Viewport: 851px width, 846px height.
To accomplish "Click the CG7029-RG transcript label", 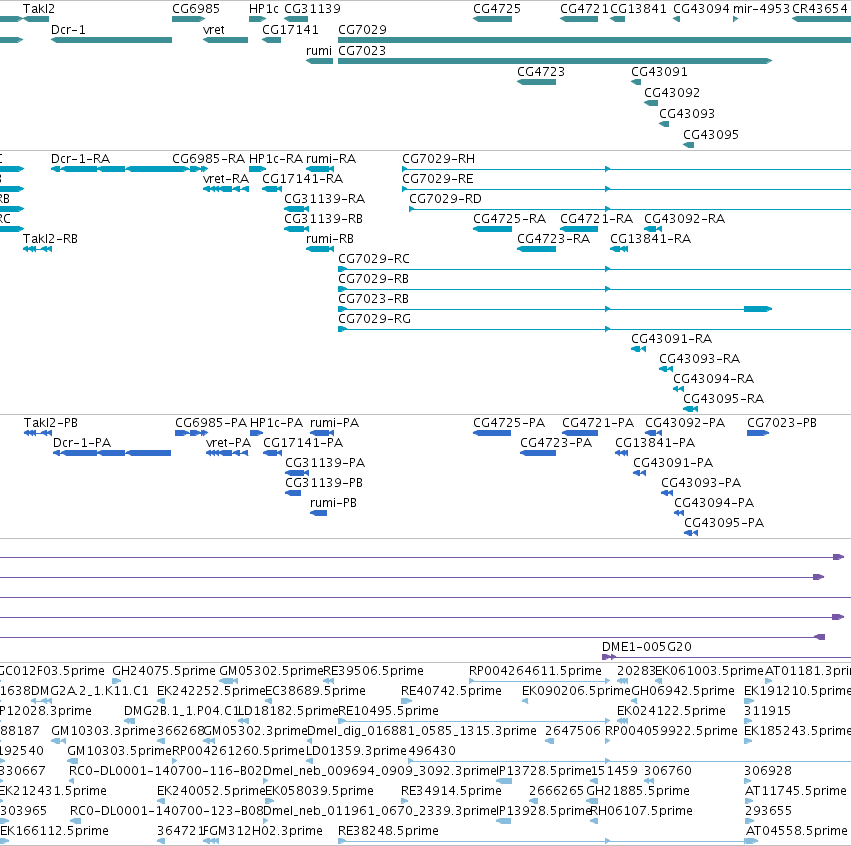I will 374,319.
